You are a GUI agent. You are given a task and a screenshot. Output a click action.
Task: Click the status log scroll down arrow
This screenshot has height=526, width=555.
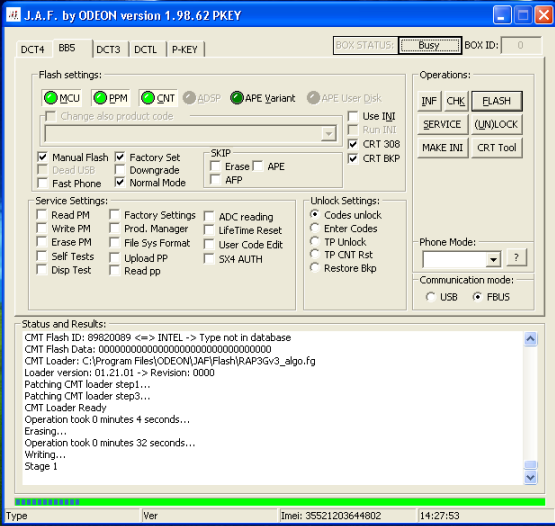pos(530,478)
